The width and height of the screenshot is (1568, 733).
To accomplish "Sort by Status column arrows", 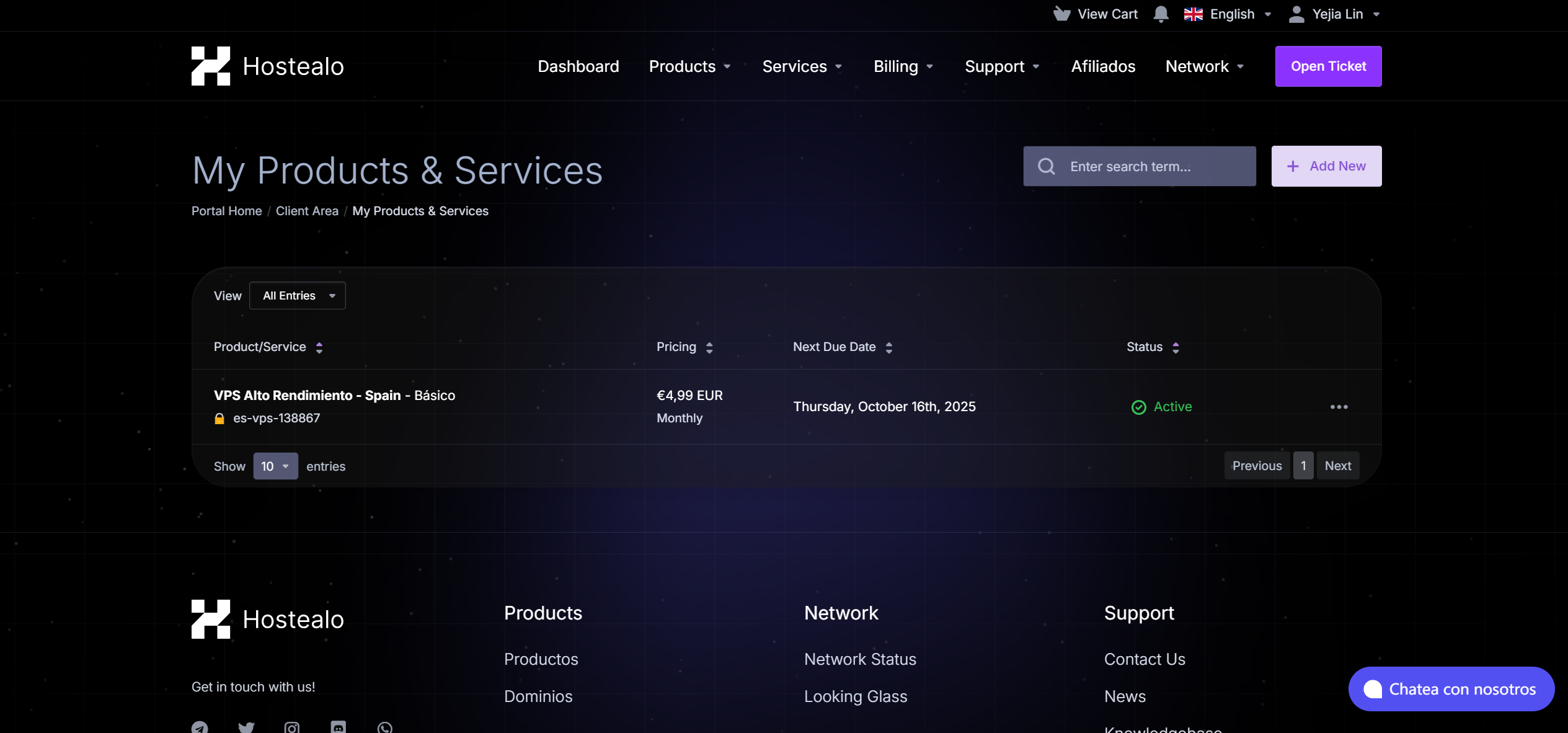I will click(x=1176, y=347).
